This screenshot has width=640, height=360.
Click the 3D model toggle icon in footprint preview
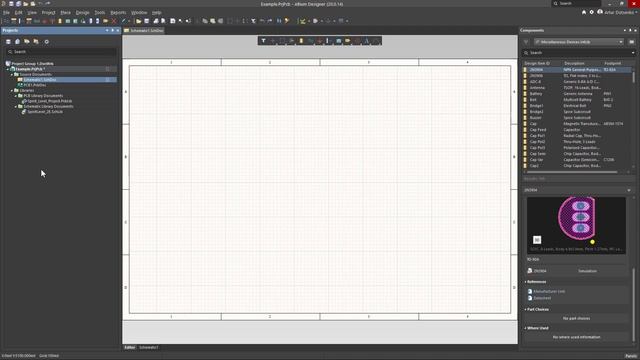(x=537, y=240)
